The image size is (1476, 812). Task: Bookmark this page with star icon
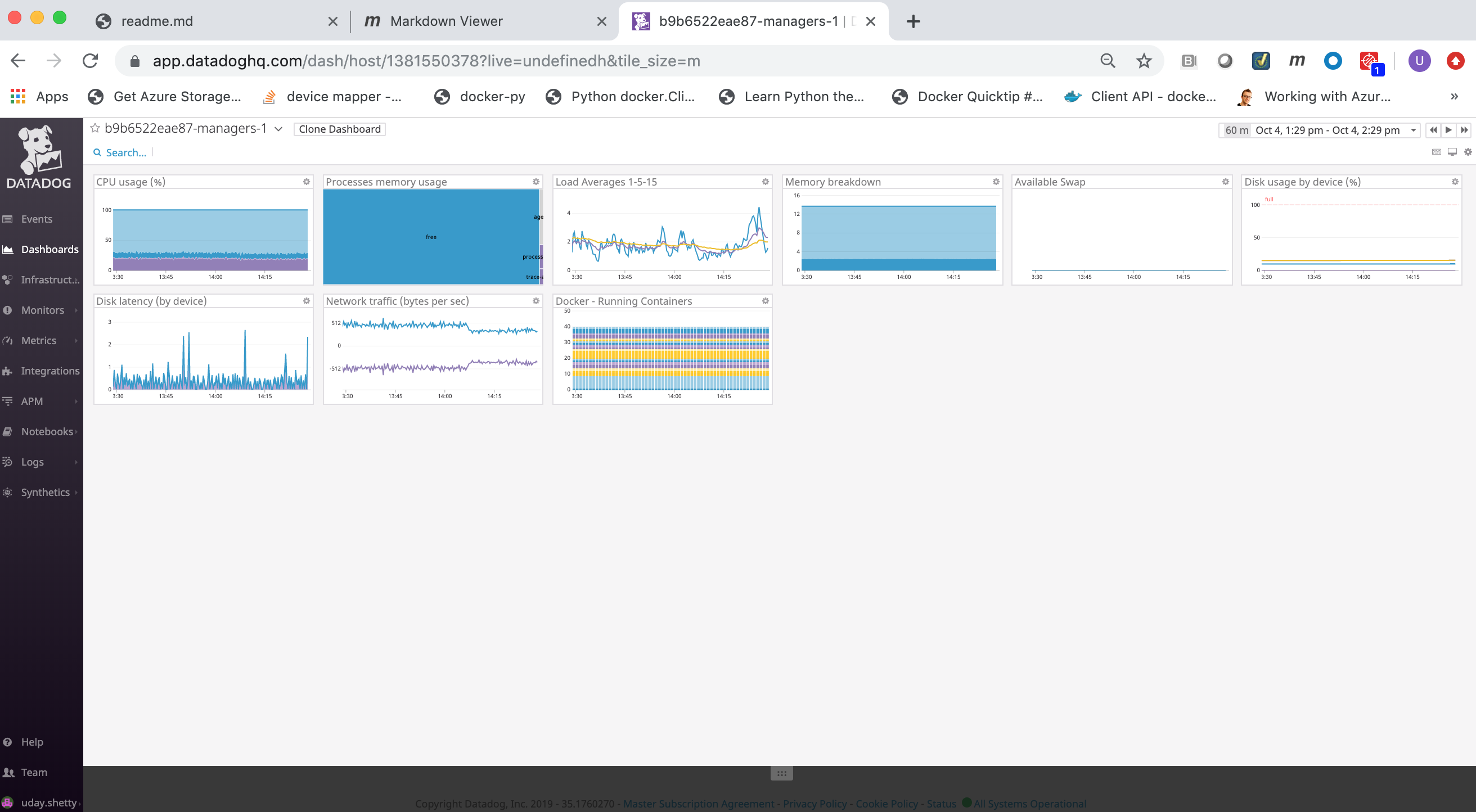1144,61
